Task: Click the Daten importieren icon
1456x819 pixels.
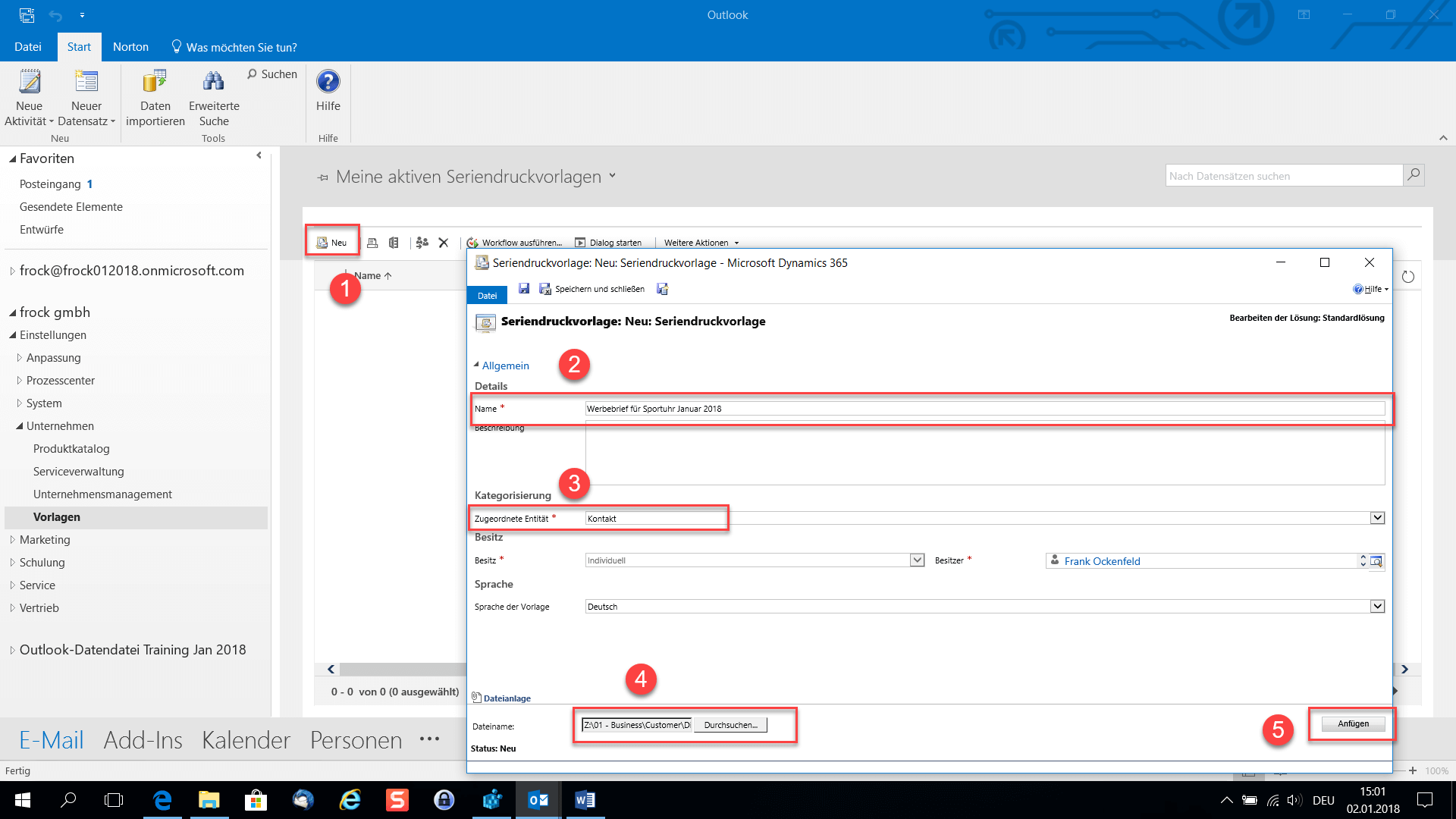Action: point(155,82)
